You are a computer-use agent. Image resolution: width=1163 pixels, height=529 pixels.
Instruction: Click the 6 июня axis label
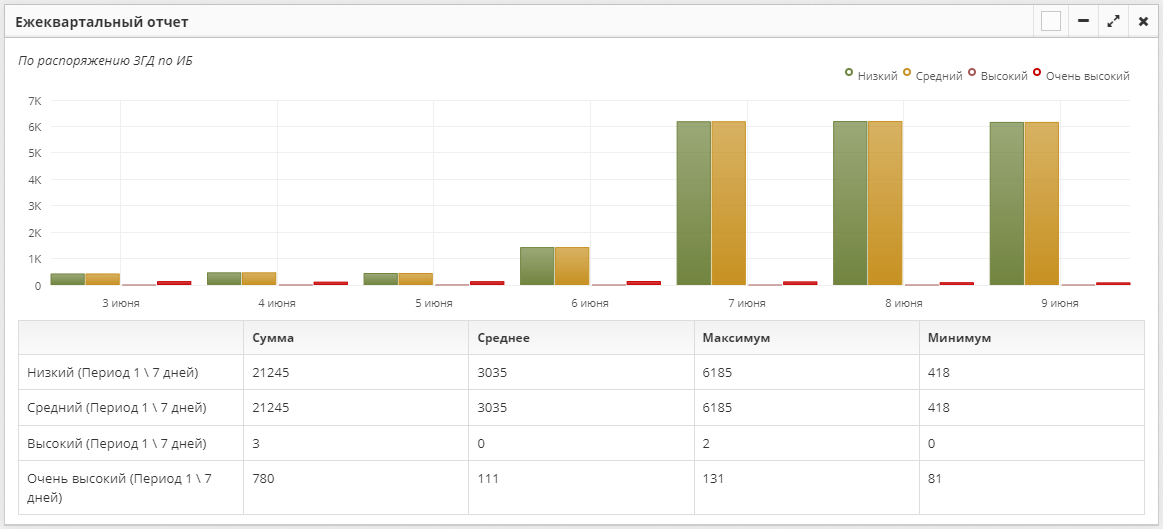(590, 303)
